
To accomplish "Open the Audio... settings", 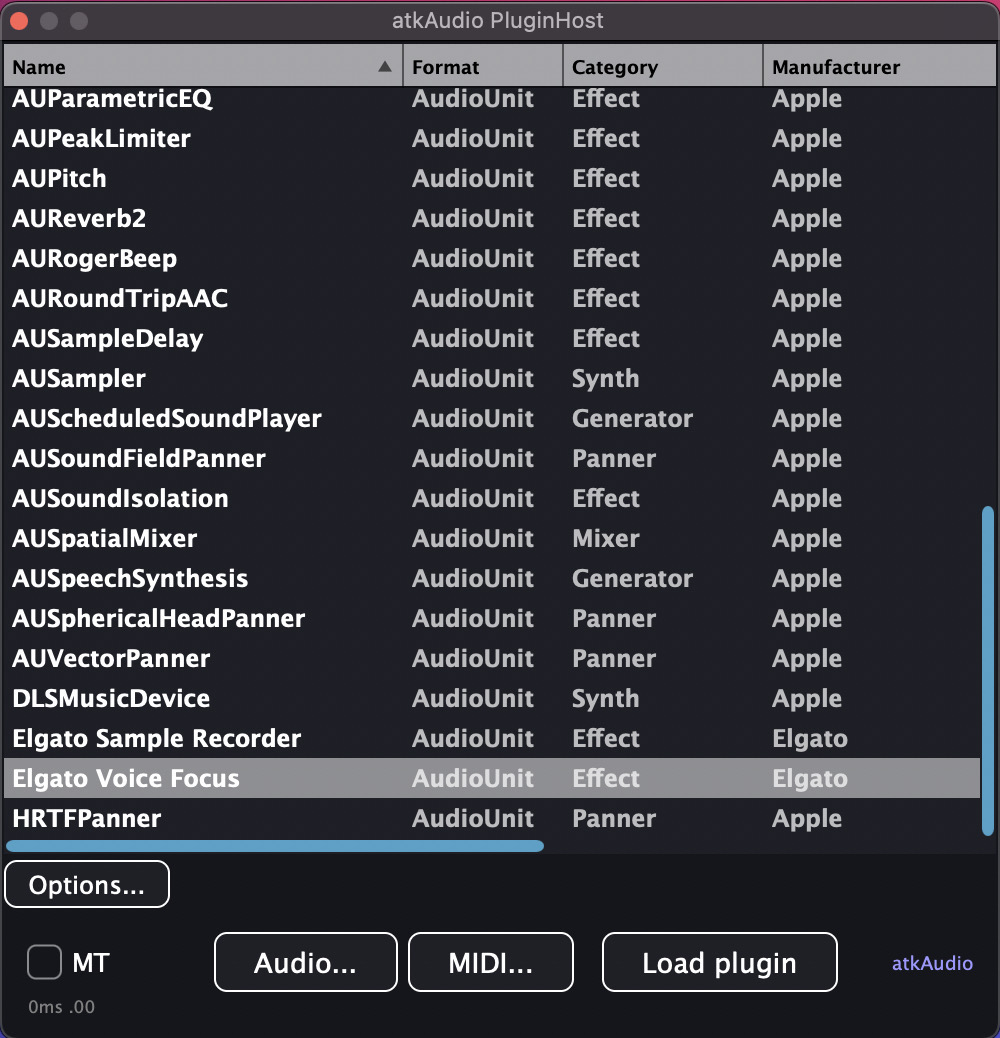I will tap(305, 963).
